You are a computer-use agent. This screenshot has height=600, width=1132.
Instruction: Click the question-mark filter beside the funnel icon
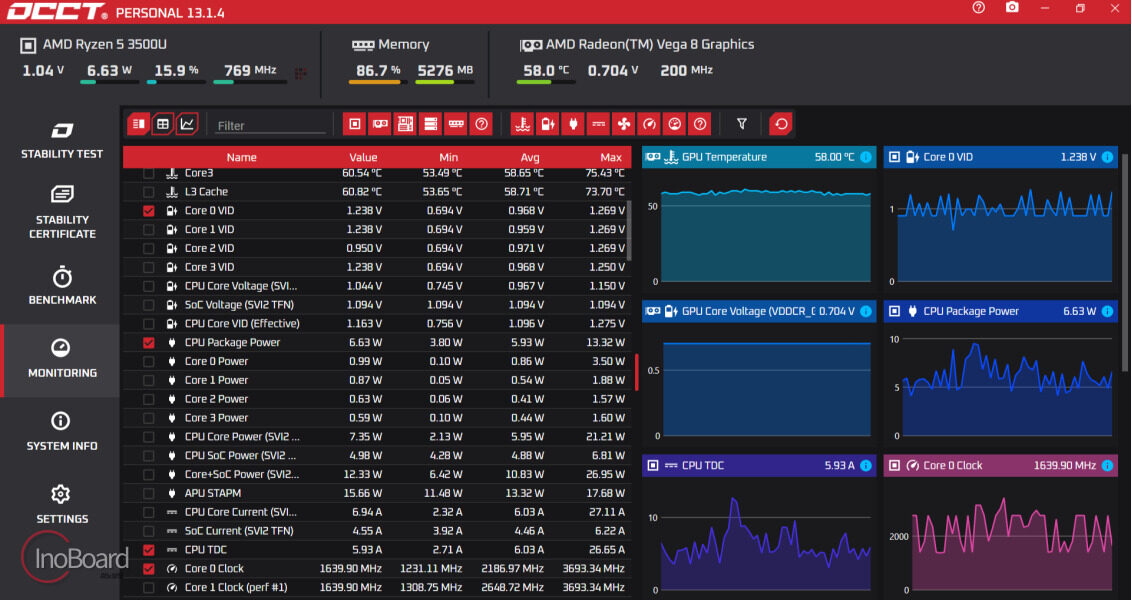pos(700,124)
